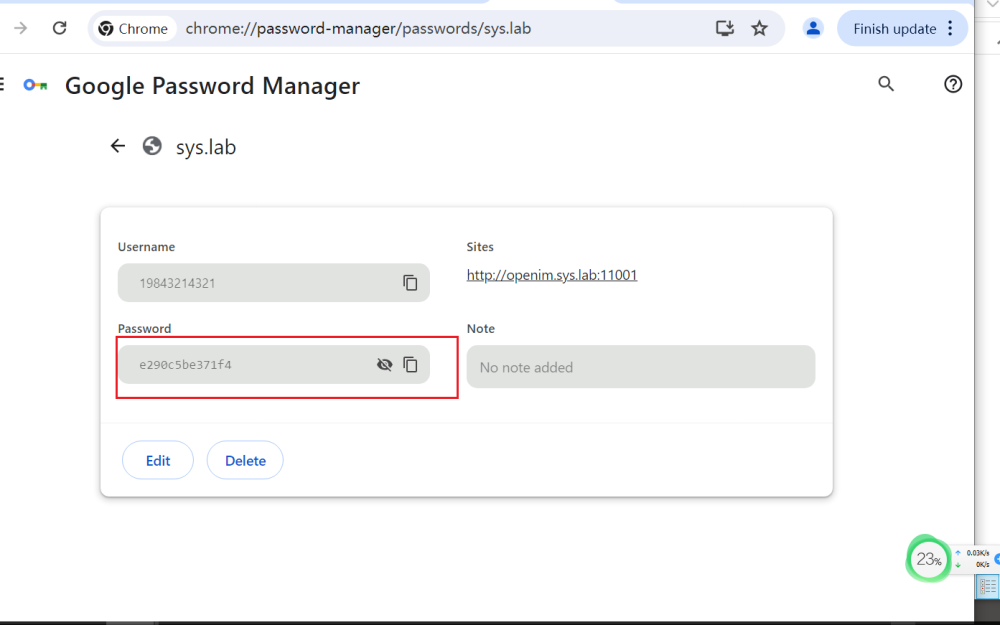
Task: Click the green 23% floating widget
Action: tap(929, 559)
